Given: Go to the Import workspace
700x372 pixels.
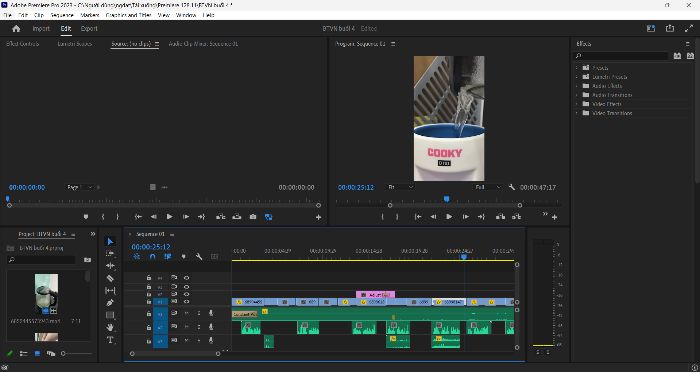Looking at the screenshot, I should coord(41,29).
